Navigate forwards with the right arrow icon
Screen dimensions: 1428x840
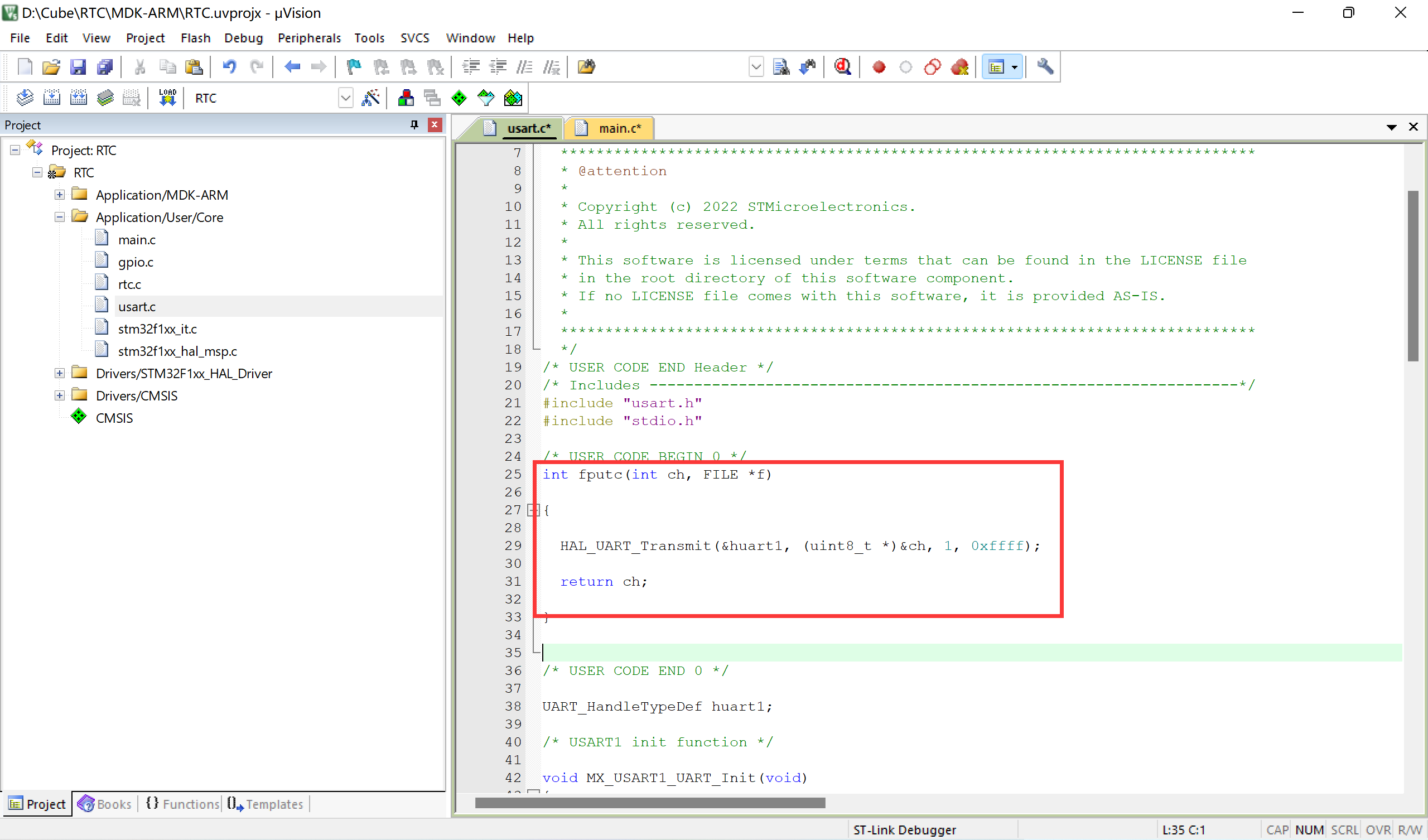[319, 67]
